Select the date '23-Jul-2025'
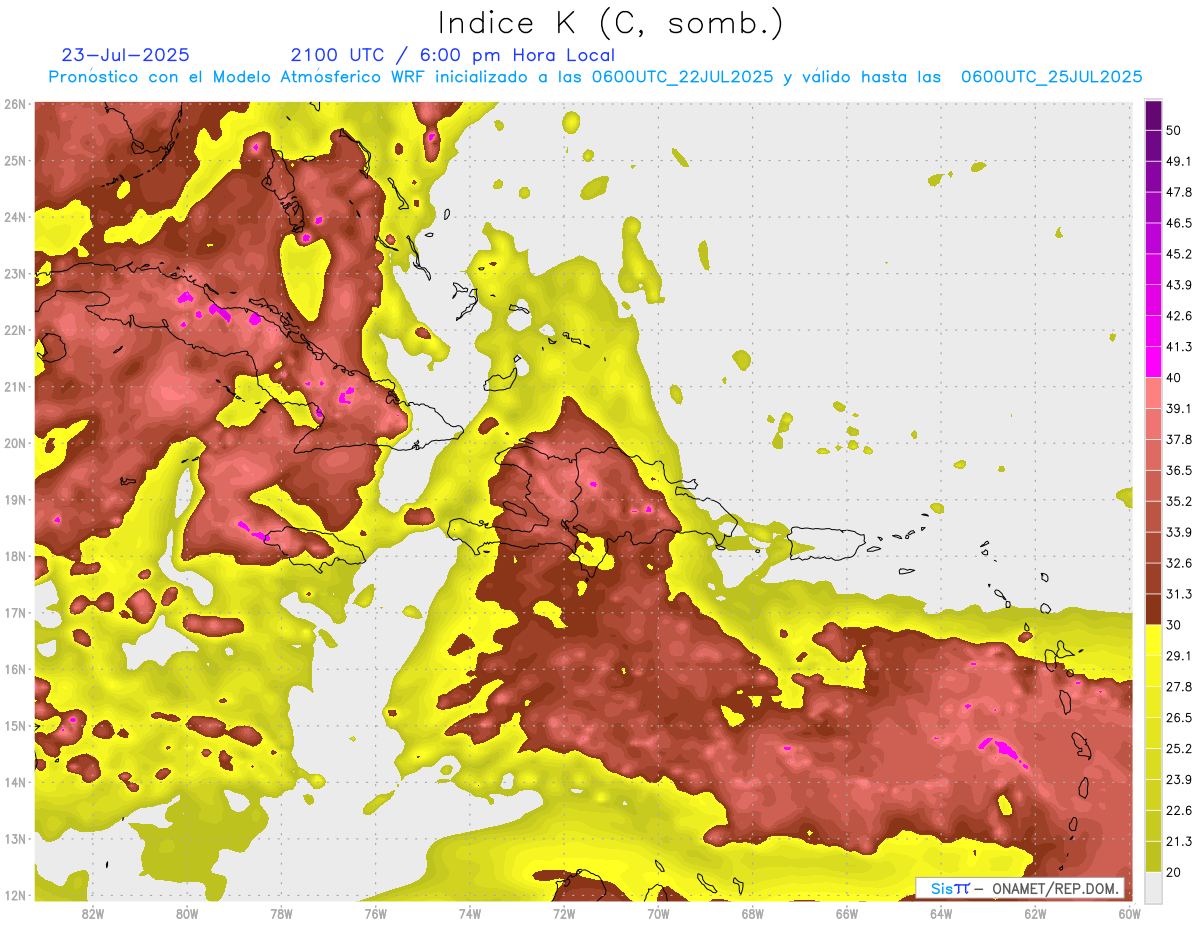Viewport: 1200px width, 927px height. click(x=125, y=55)
